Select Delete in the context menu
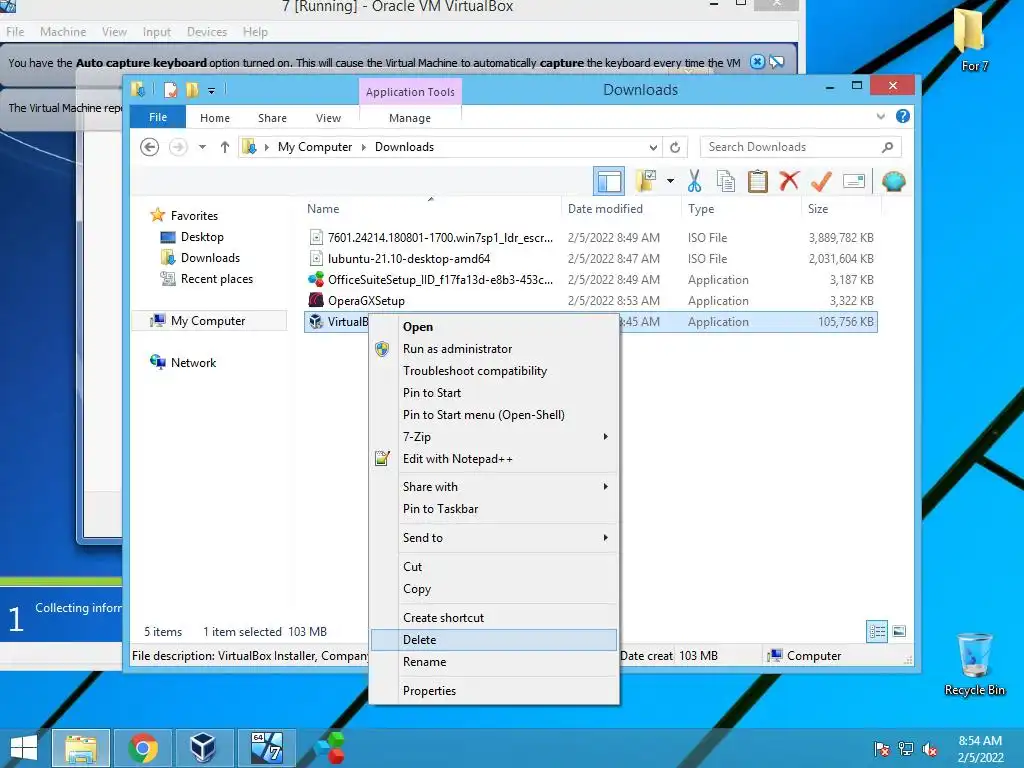Viewport: 1024px width, 768px height. click(494, 640)
